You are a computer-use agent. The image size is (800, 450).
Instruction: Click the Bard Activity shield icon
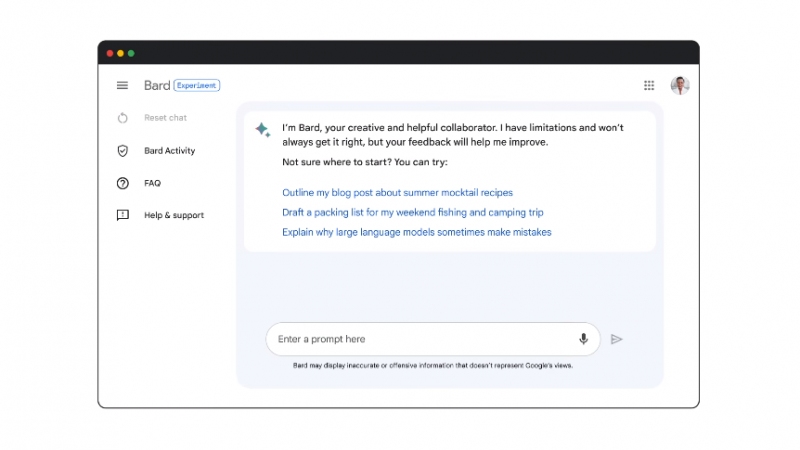click(123, 151)
